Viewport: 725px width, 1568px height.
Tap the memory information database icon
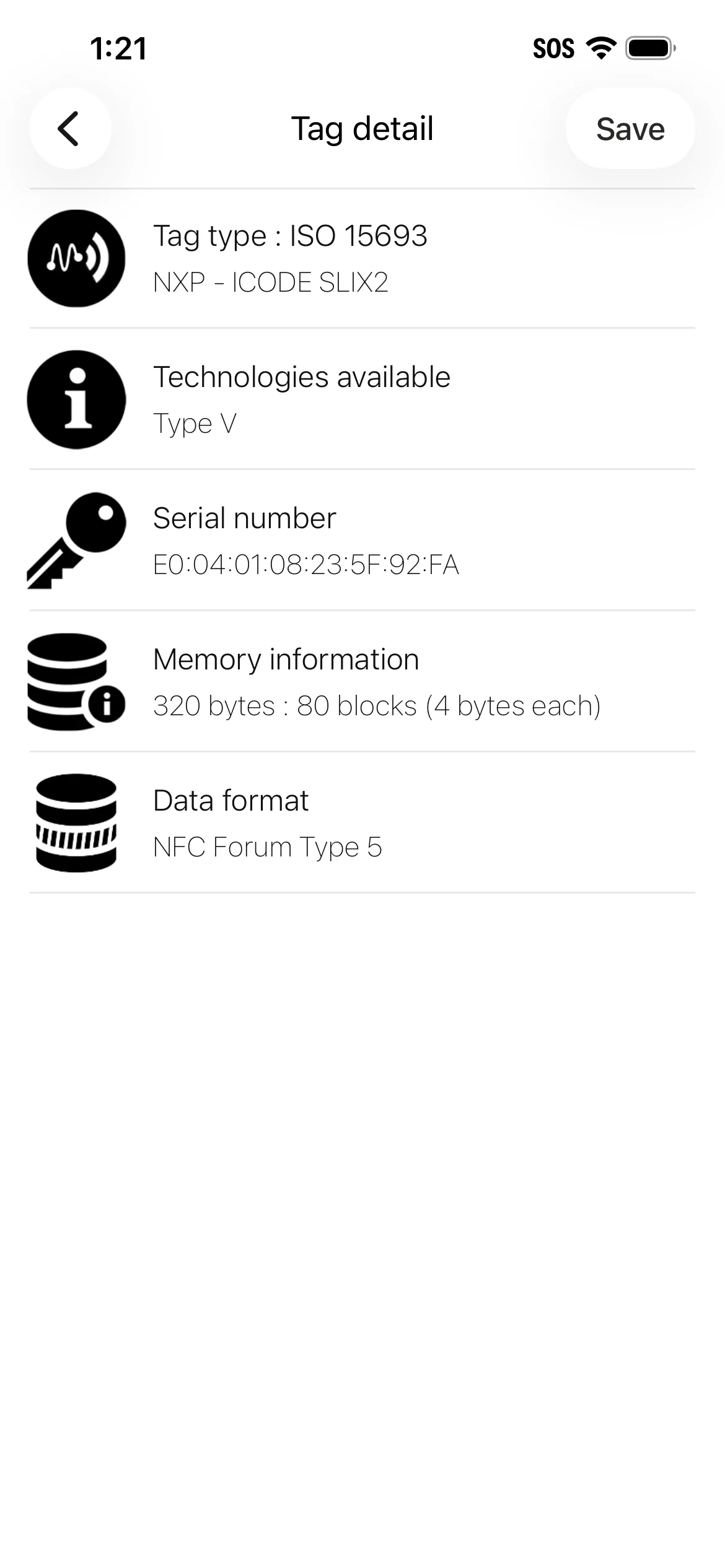76,681
